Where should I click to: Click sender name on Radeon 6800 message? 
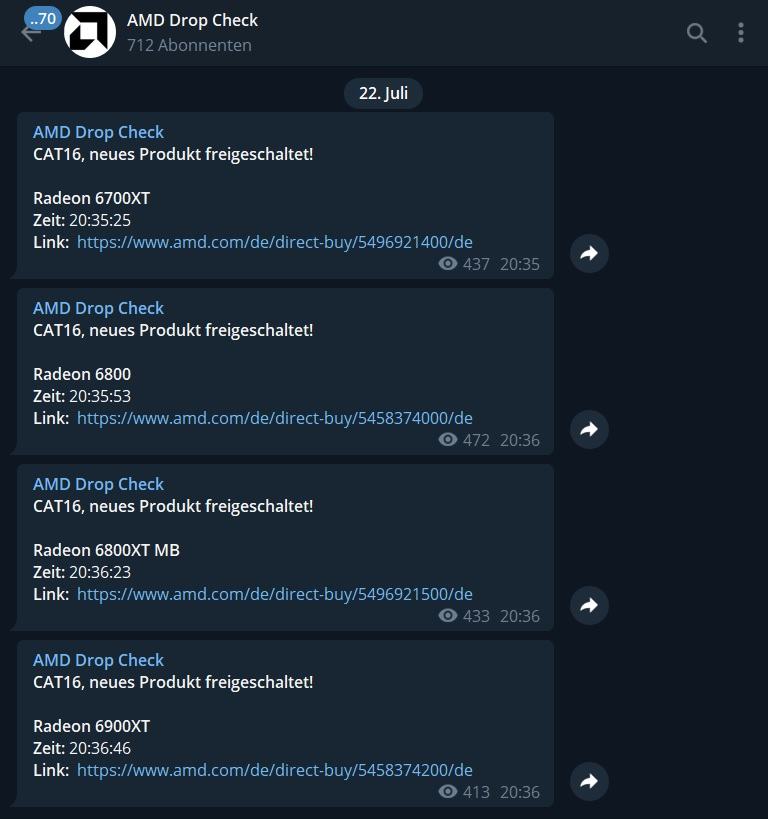pos(98,308)
